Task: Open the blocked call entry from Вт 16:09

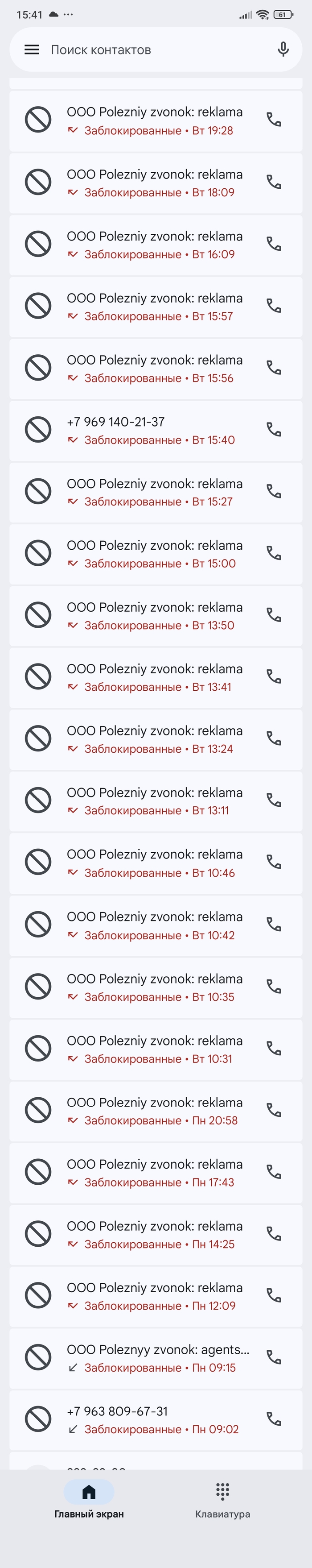Action: click(x=152, y=245)
